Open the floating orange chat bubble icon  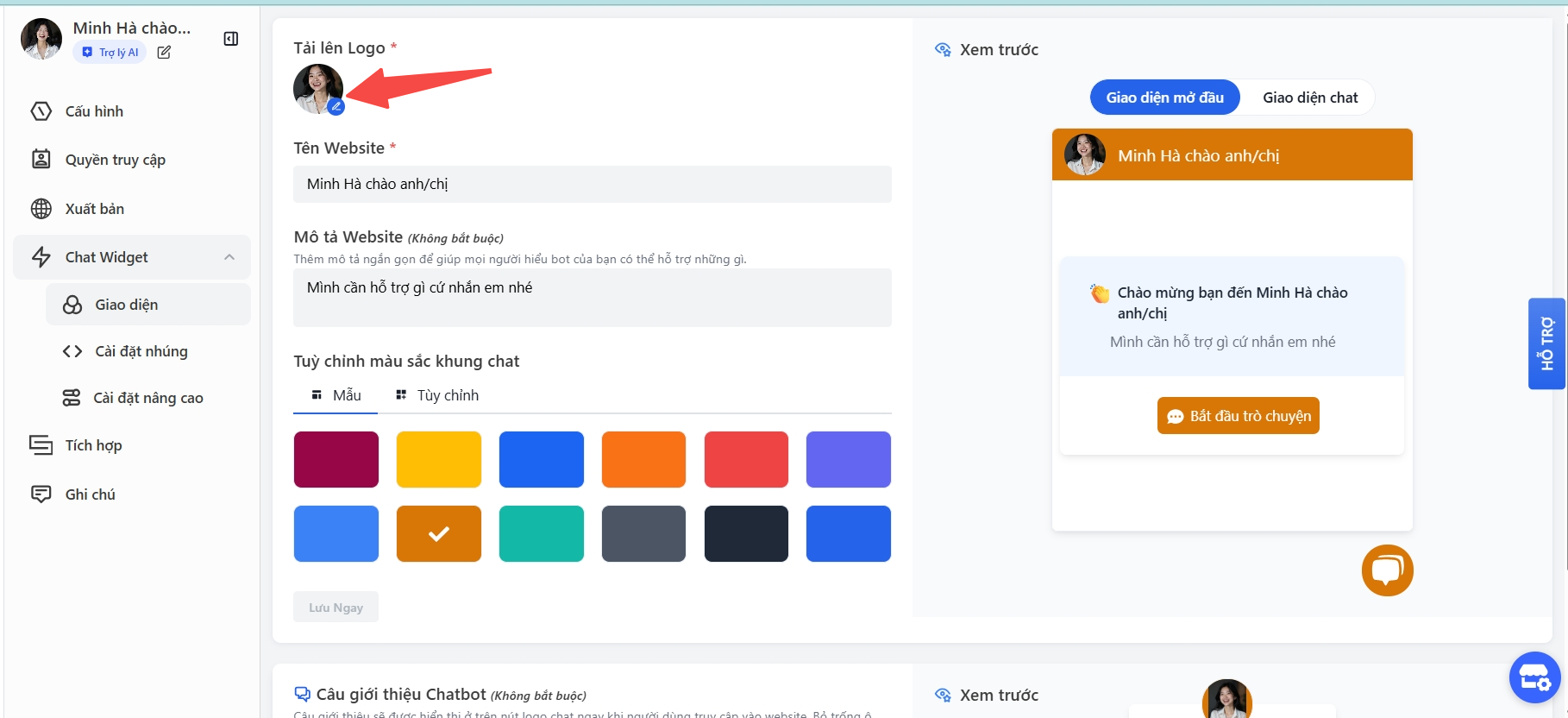click(1387, 570)
